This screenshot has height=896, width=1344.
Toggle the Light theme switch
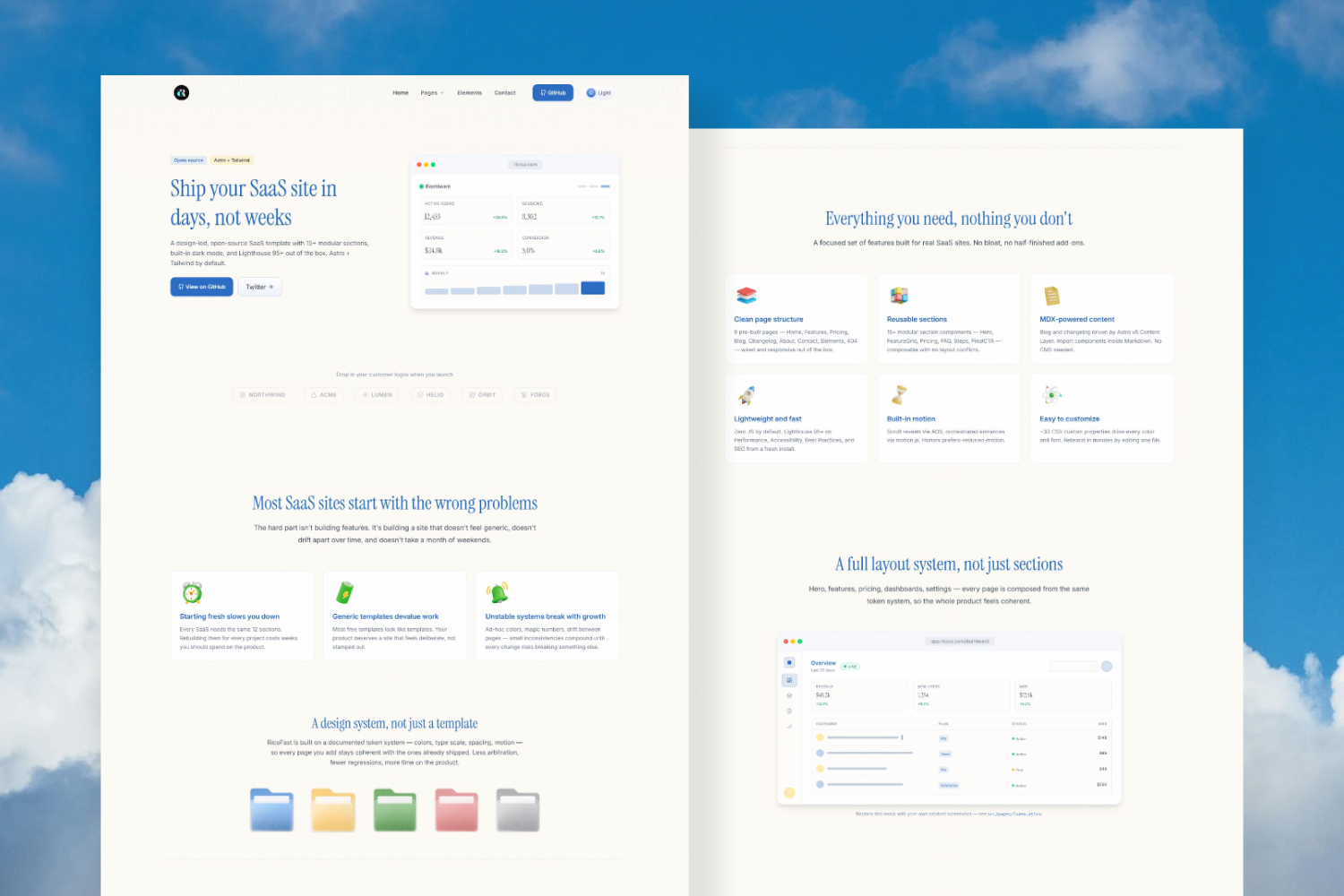coord(599,93)
